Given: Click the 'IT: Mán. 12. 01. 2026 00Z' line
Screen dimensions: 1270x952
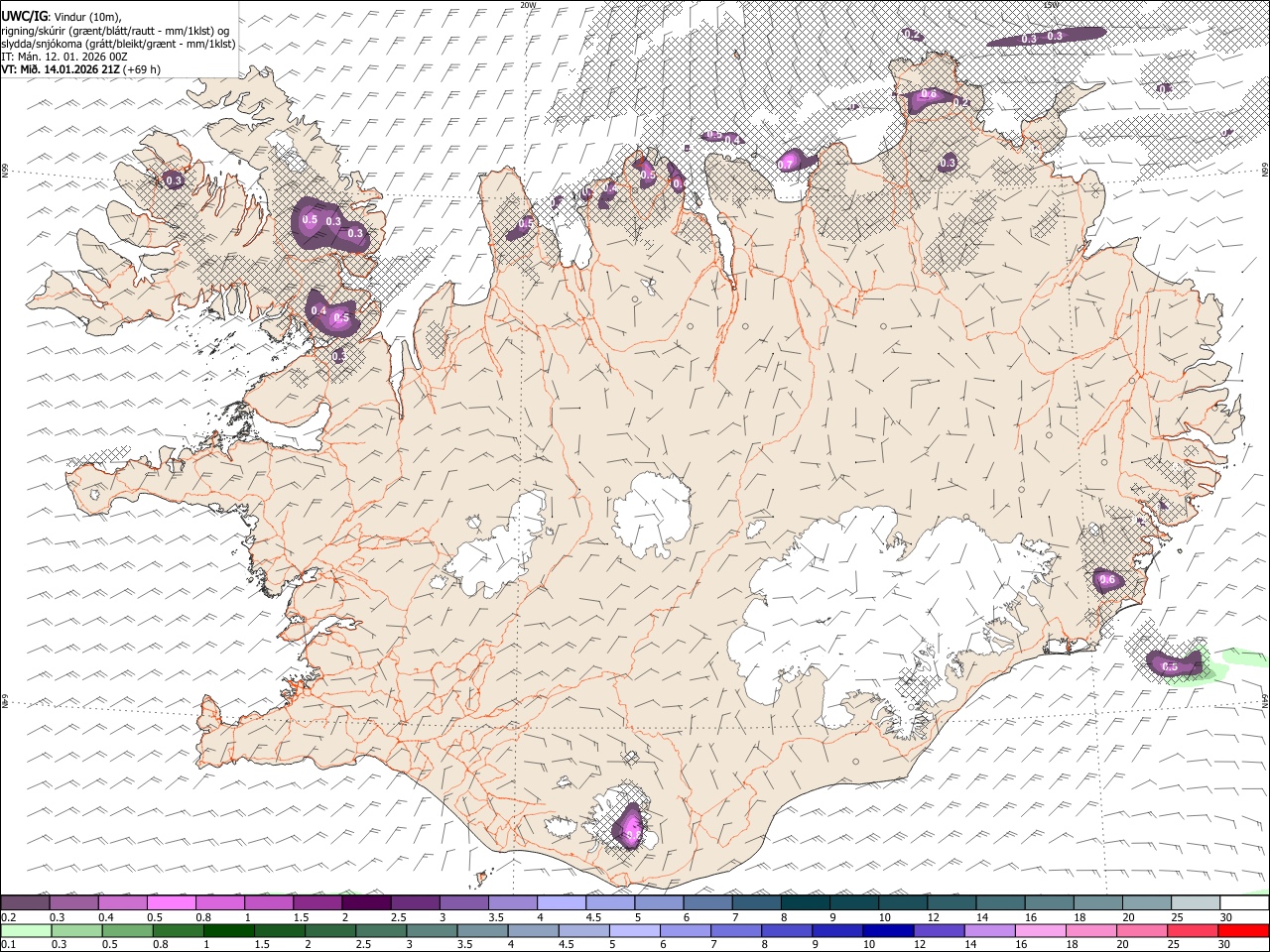Looking at the screenshot, I should pyautogui.click(x=64, y=57).
